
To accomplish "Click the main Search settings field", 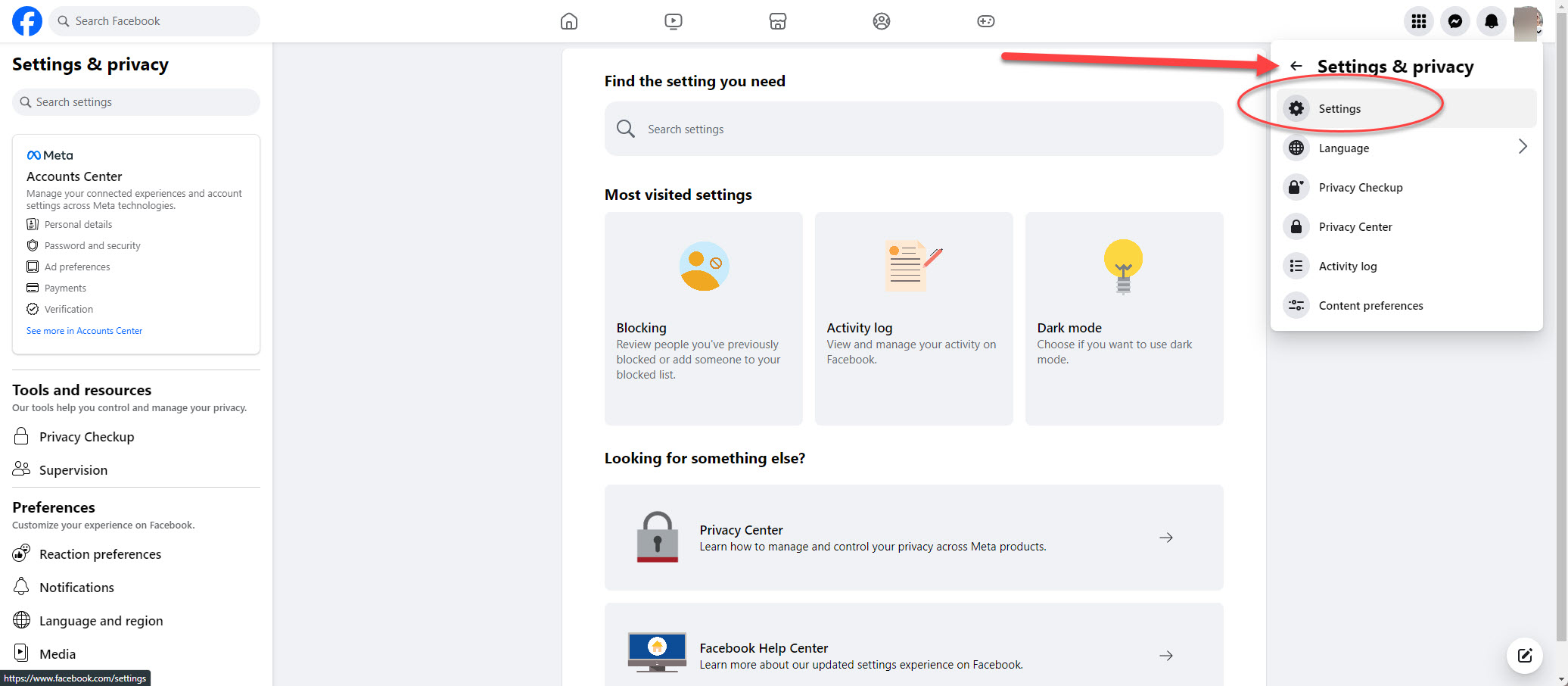I will tap(913, 129).
